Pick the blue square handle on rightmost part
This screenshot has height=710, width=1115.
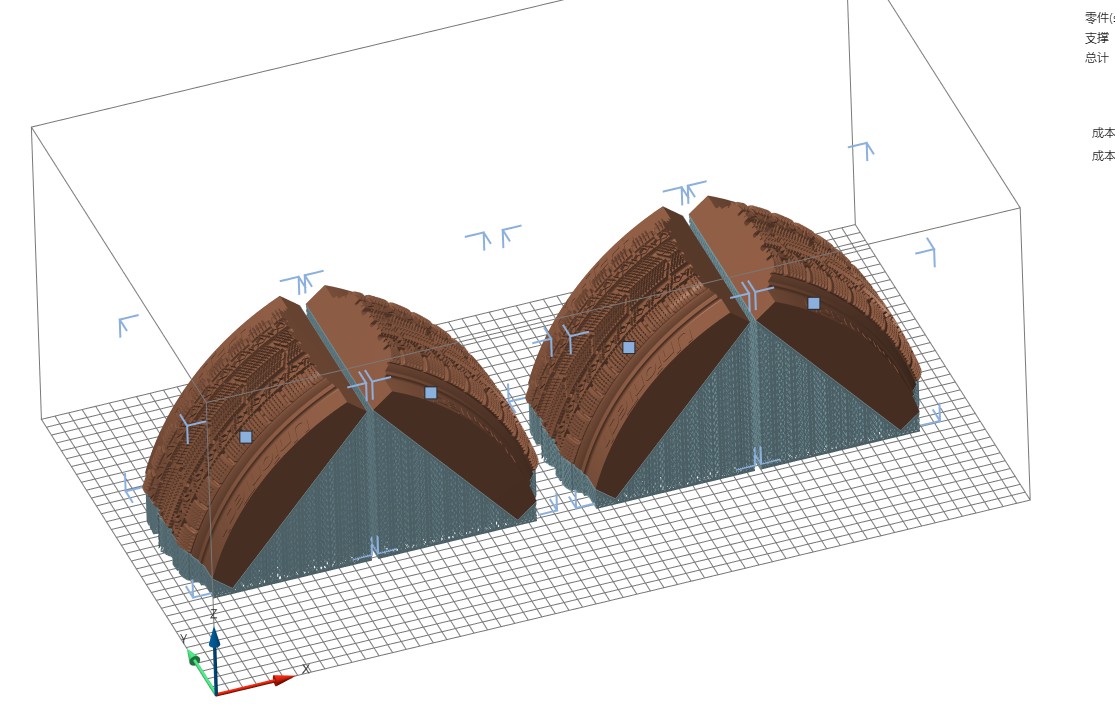coord(814,303)
